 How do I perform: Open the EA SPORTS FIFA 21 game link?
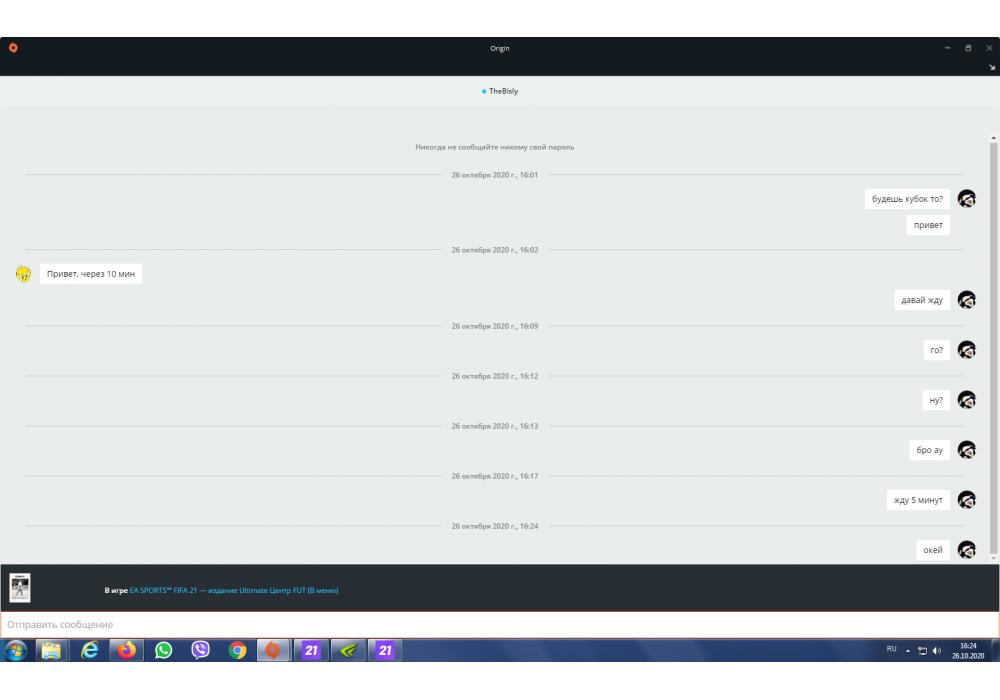point(233,591)
